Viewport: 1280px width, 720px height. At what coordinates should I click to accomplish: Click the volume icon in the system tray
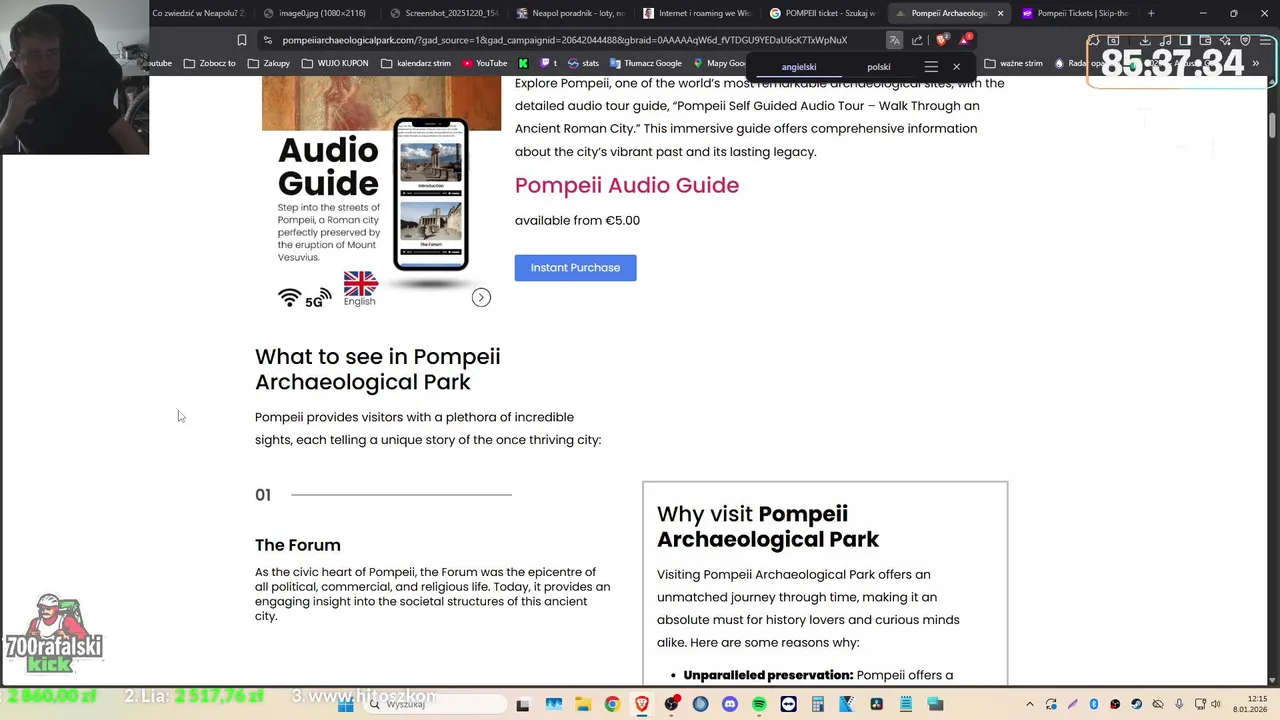coord(1216,705)
